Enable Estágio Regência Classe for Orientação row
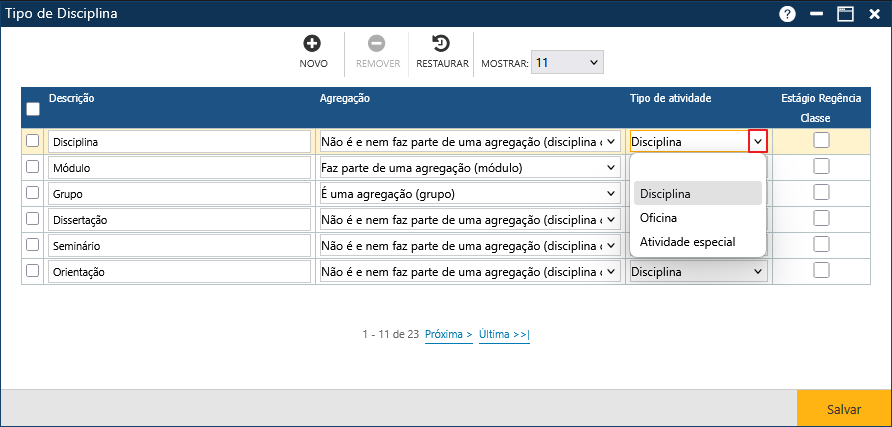Image resolution: width=892 pixels, height=427 pixels. pyautogui.click(x=821, y=270)
